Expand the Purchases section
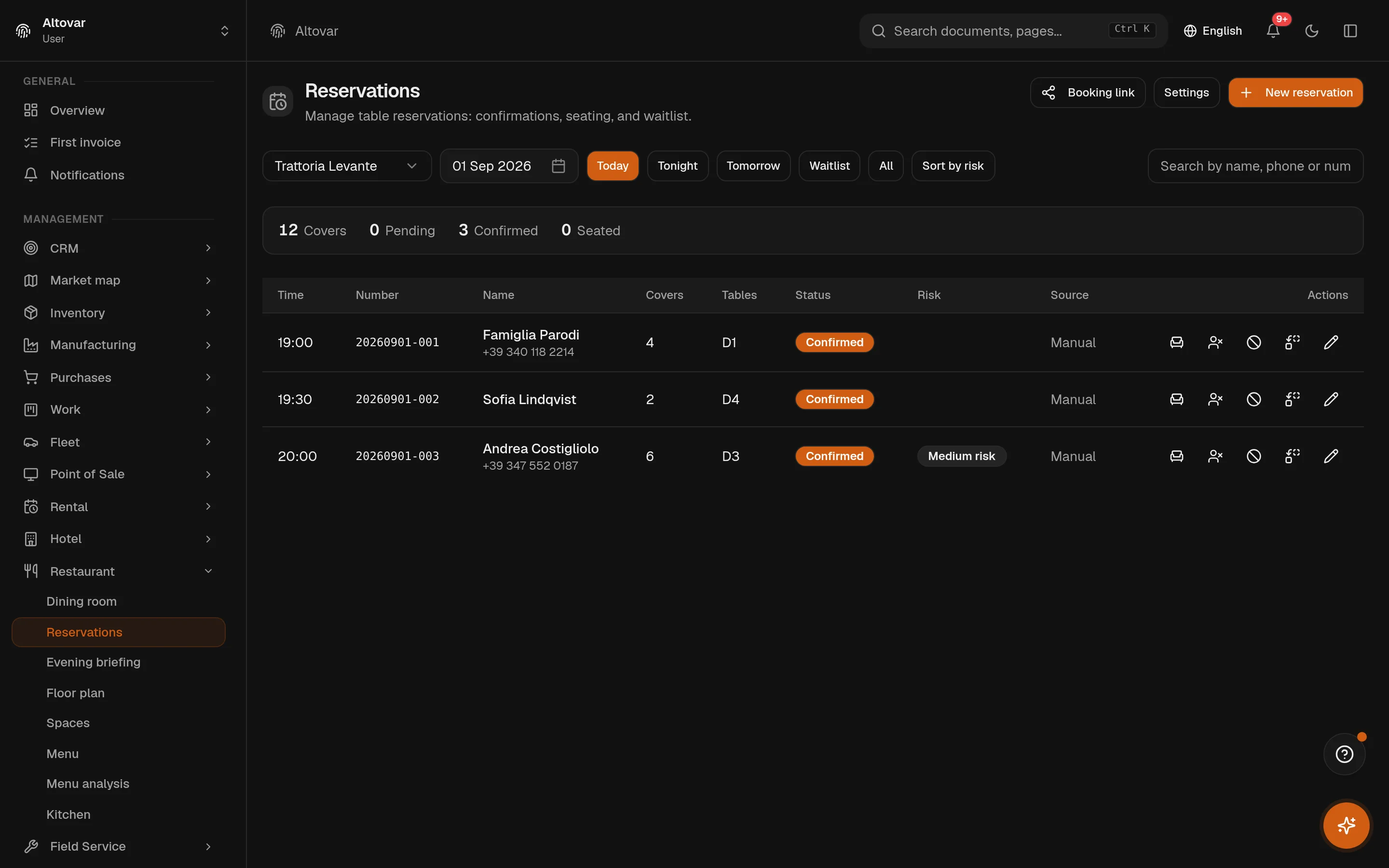Image resolution: width=1389 pixels, height=868 pixels. tap(118, 377)
